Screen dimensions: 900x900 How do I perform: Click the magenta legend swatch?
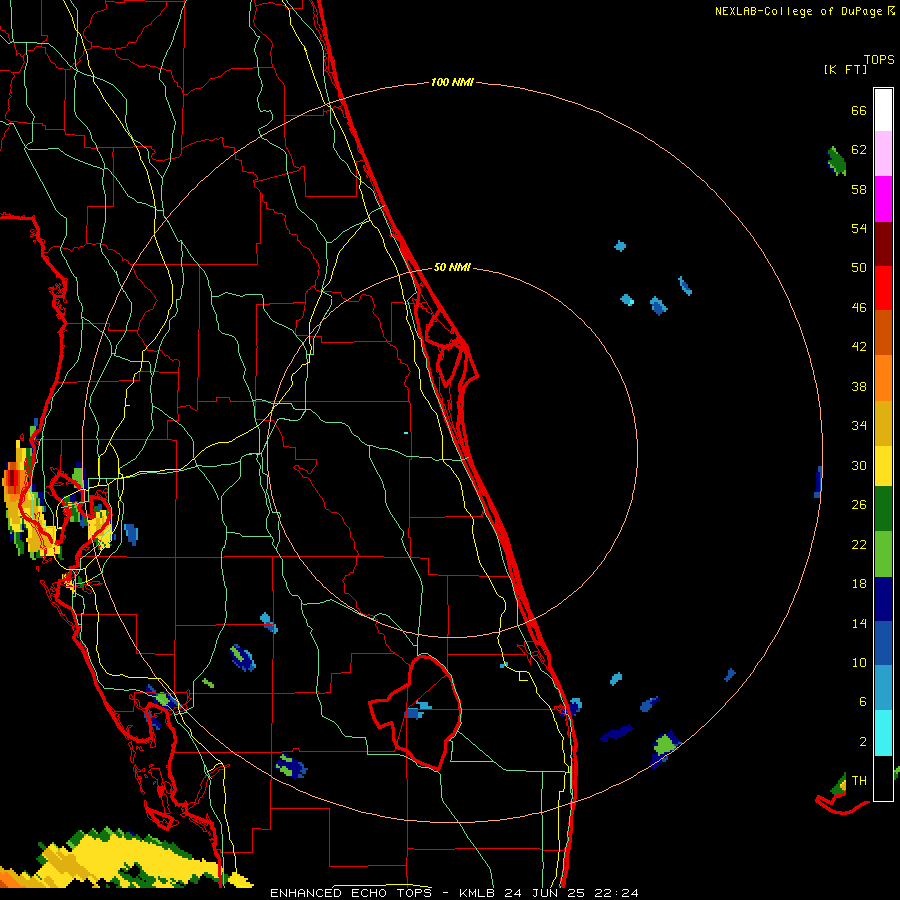(883, 199)
